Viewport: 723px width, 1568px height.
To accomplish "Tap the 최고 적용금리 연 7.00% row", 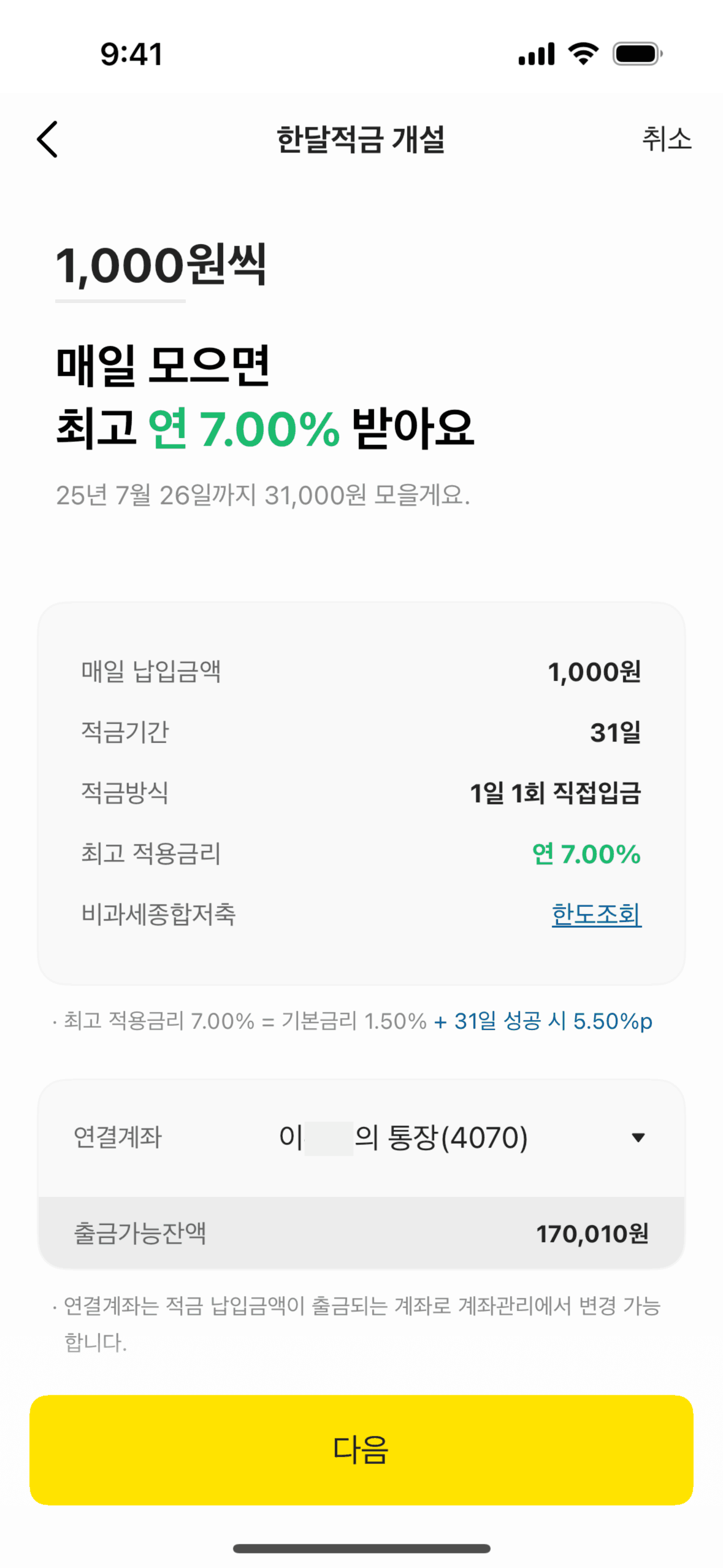I will [x=361, y=853].
